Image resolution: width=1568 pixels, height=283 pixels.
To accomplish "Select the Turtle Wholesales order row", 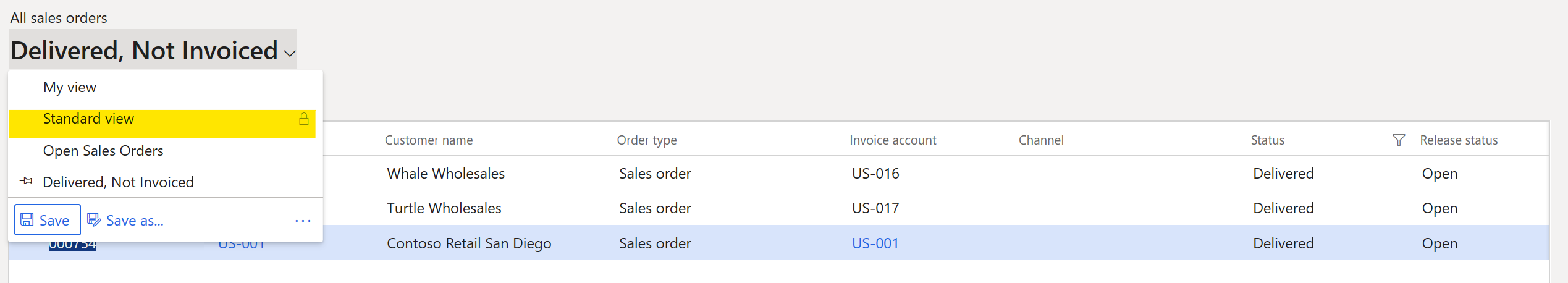I will [x=778, y=208].
